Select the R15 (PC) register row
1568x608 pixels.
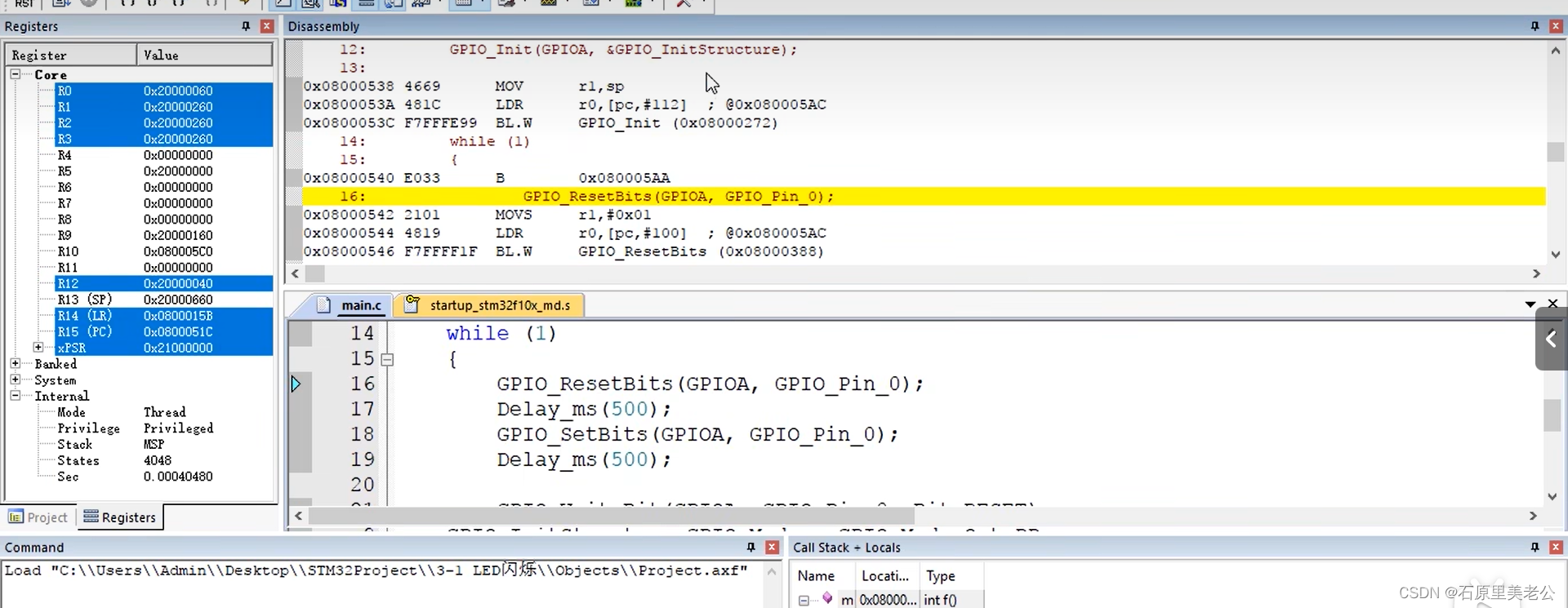click(x=164, y=332)
